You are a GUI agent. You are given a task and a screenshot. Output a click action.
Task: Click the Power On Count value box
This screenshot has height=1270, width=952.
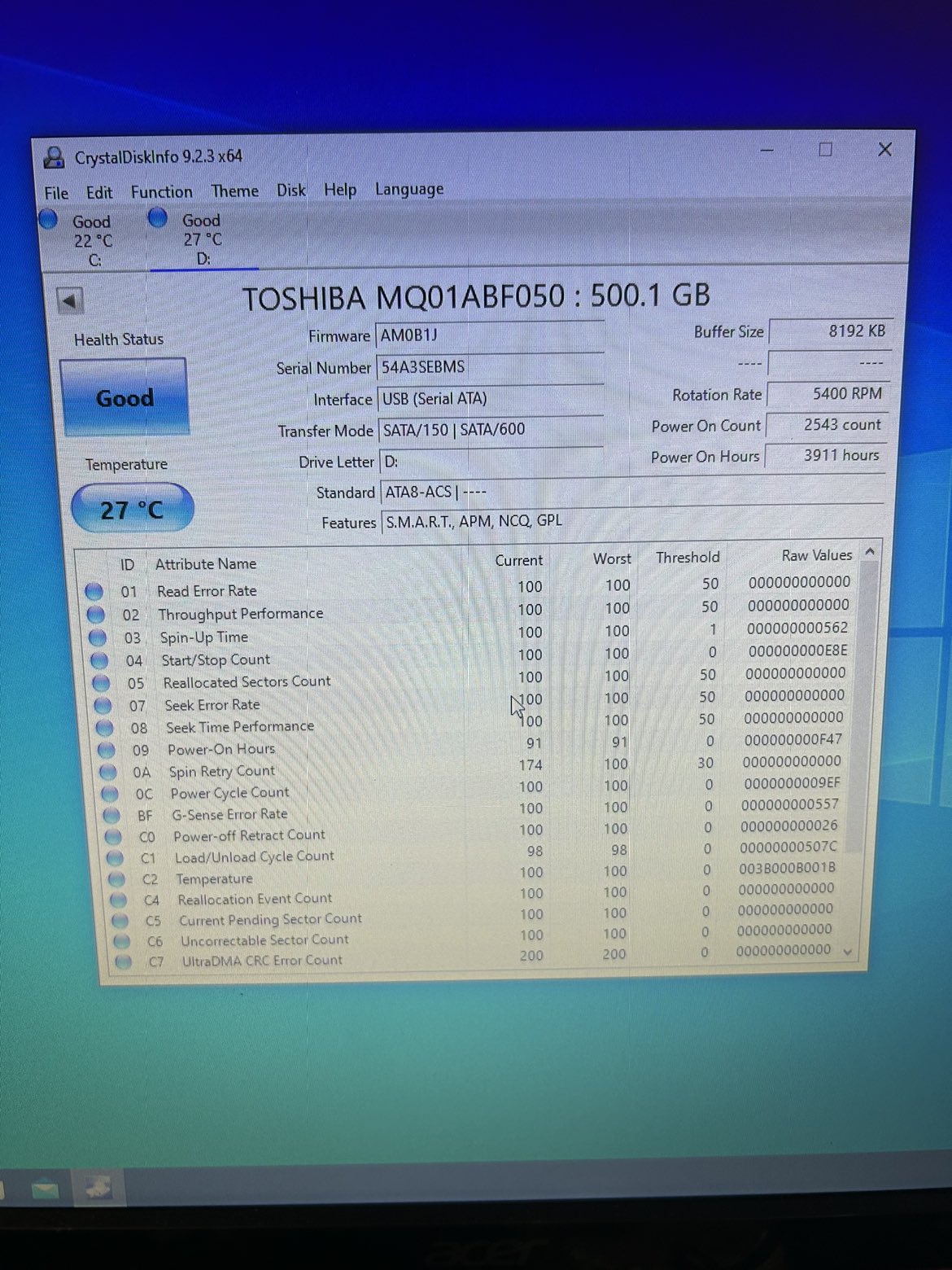(828, 425)
